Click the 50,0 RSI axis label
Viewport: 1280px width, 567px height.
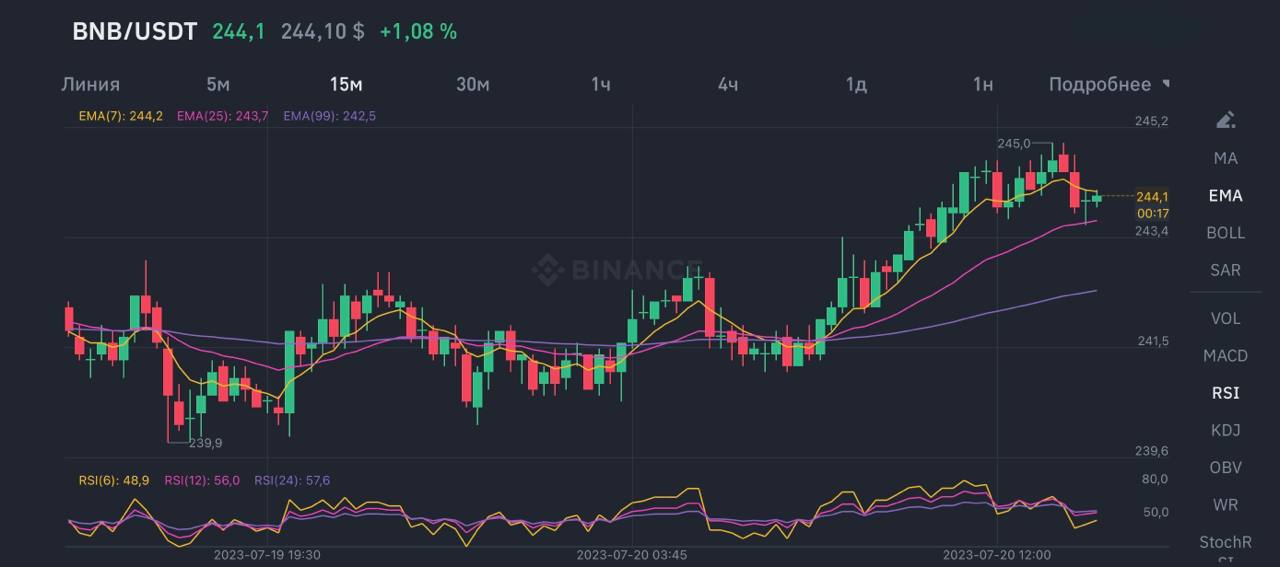[1154, 512]
